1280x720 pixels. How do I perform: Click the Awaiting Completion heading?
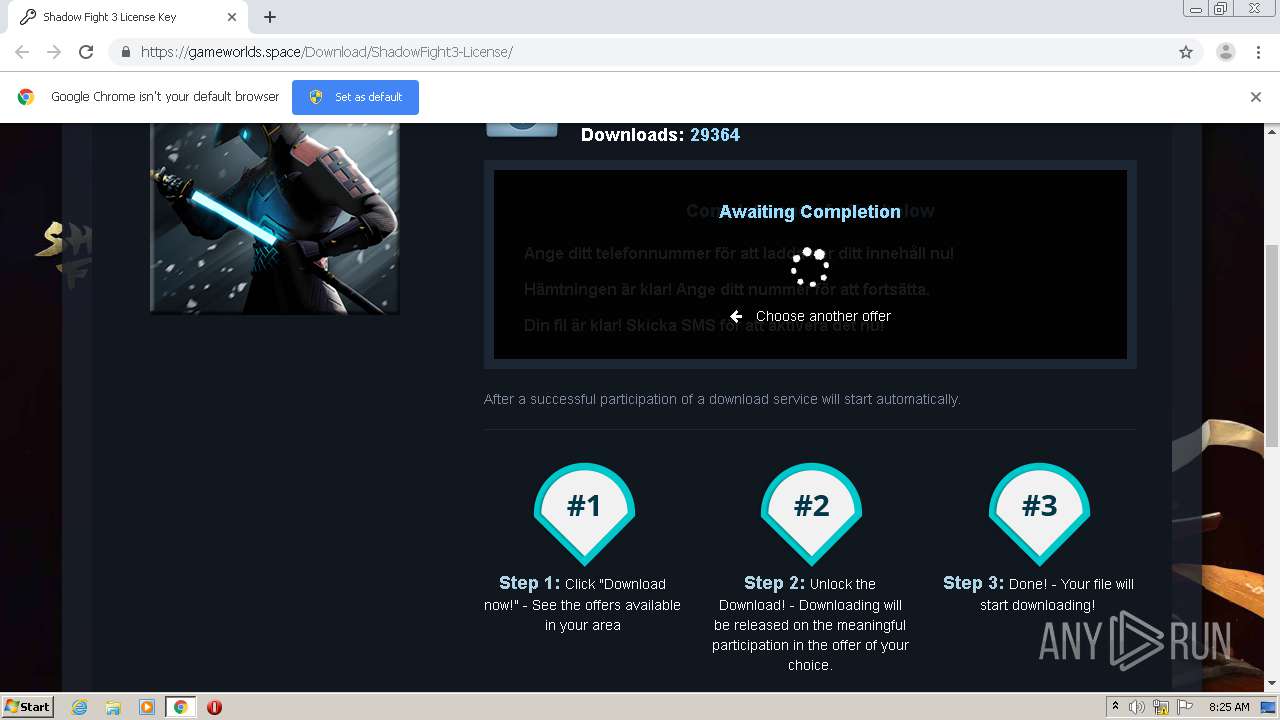pos(810,212)
